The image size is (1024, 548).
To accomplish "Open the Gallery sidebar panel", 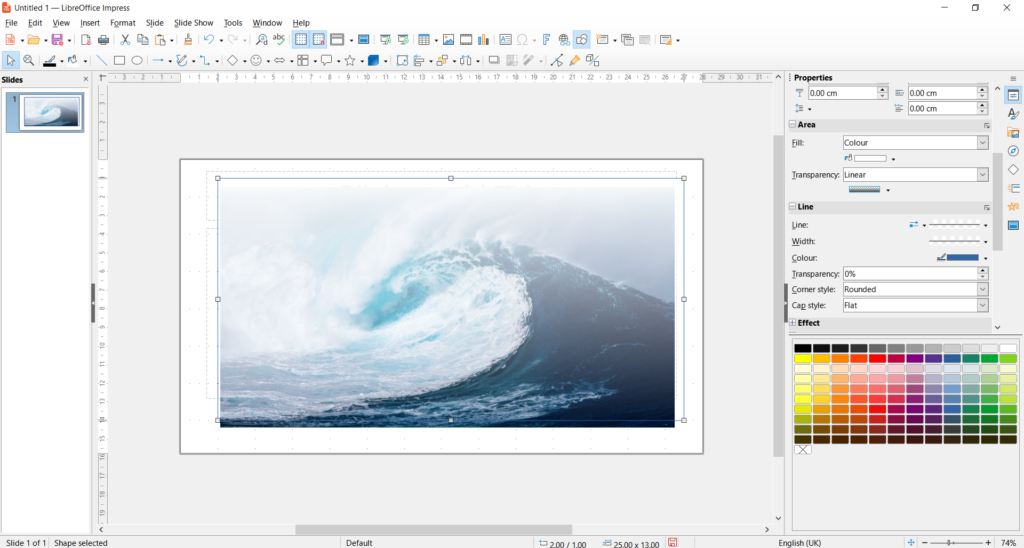I will click(x=1013, y=133).
